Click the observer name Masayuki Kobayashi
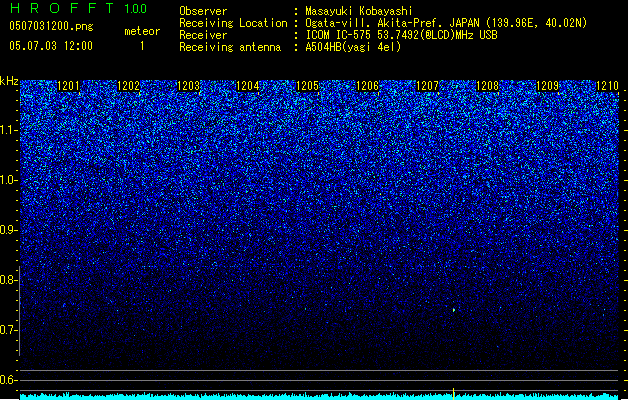The width and height of the screenshot is (629, 400). (359, 11)
